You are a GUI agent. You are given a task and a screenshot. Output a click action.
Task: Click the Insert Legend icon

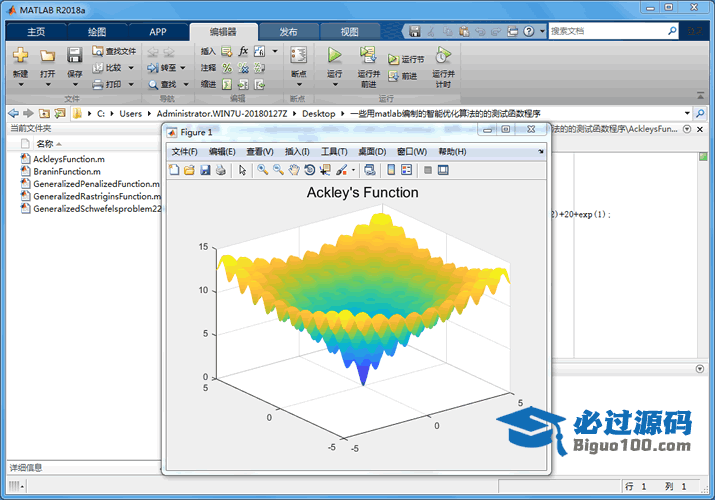coord(406,170)
